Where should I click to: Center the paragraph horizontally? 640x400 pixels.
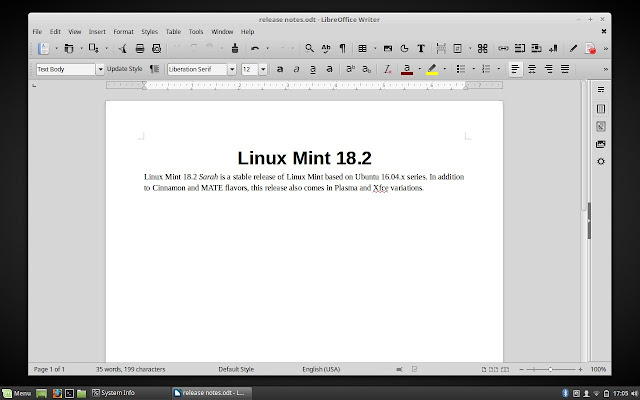point(532,69)
